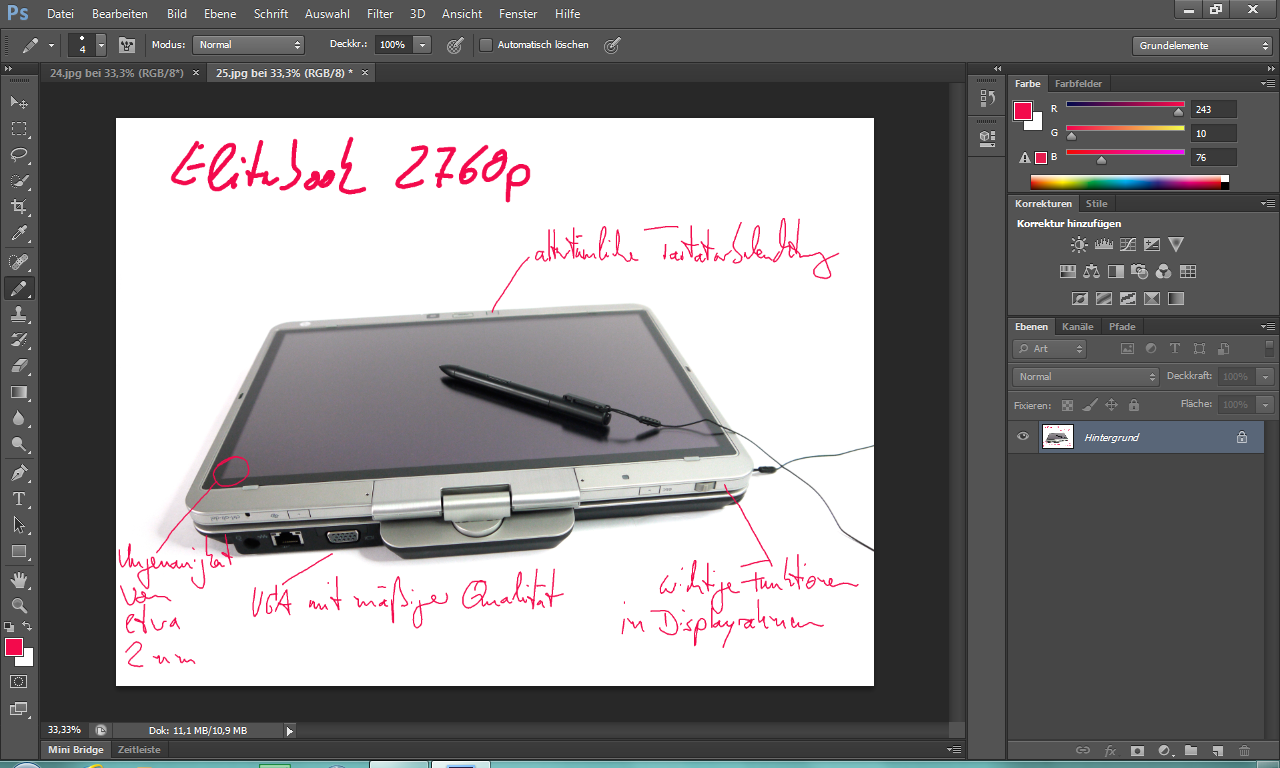1280x768 pixels.
Task: Toggle lock position icon in Ebenen panel
Action: (1111, 405)
